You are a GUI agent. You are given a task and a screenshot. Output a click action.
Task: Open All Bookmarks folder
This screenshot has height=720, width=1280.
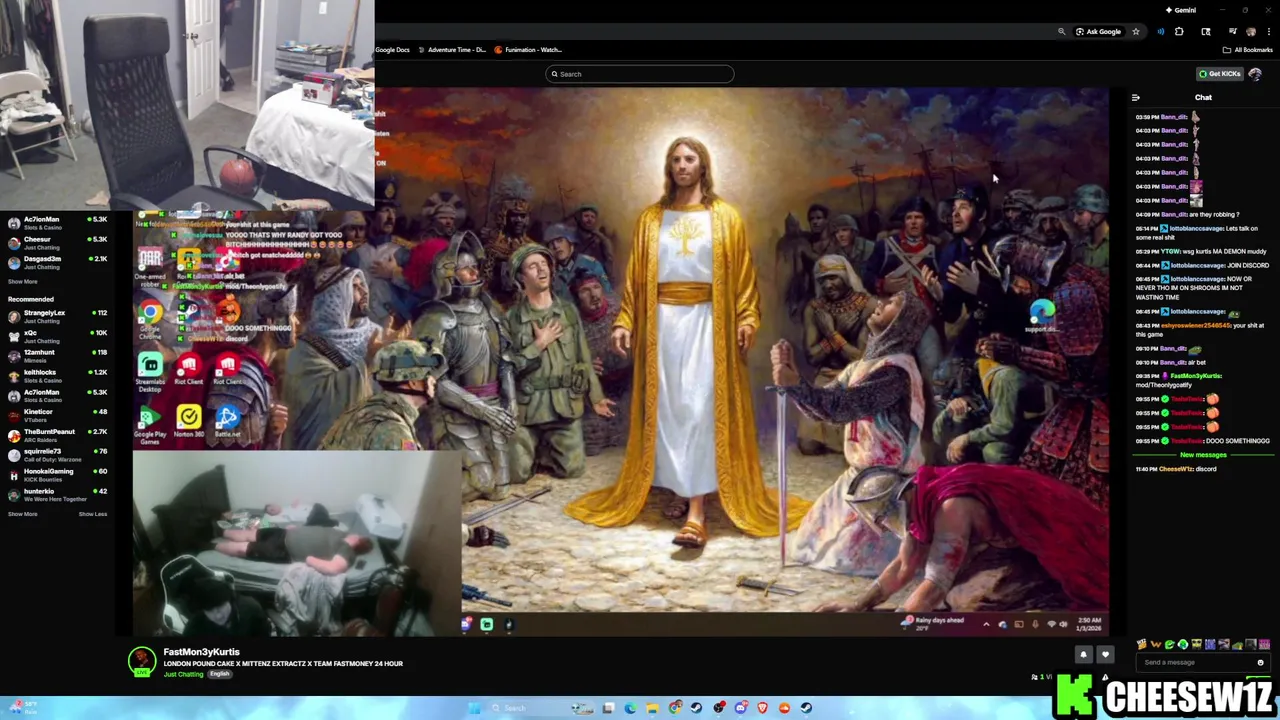(1247, 50)
